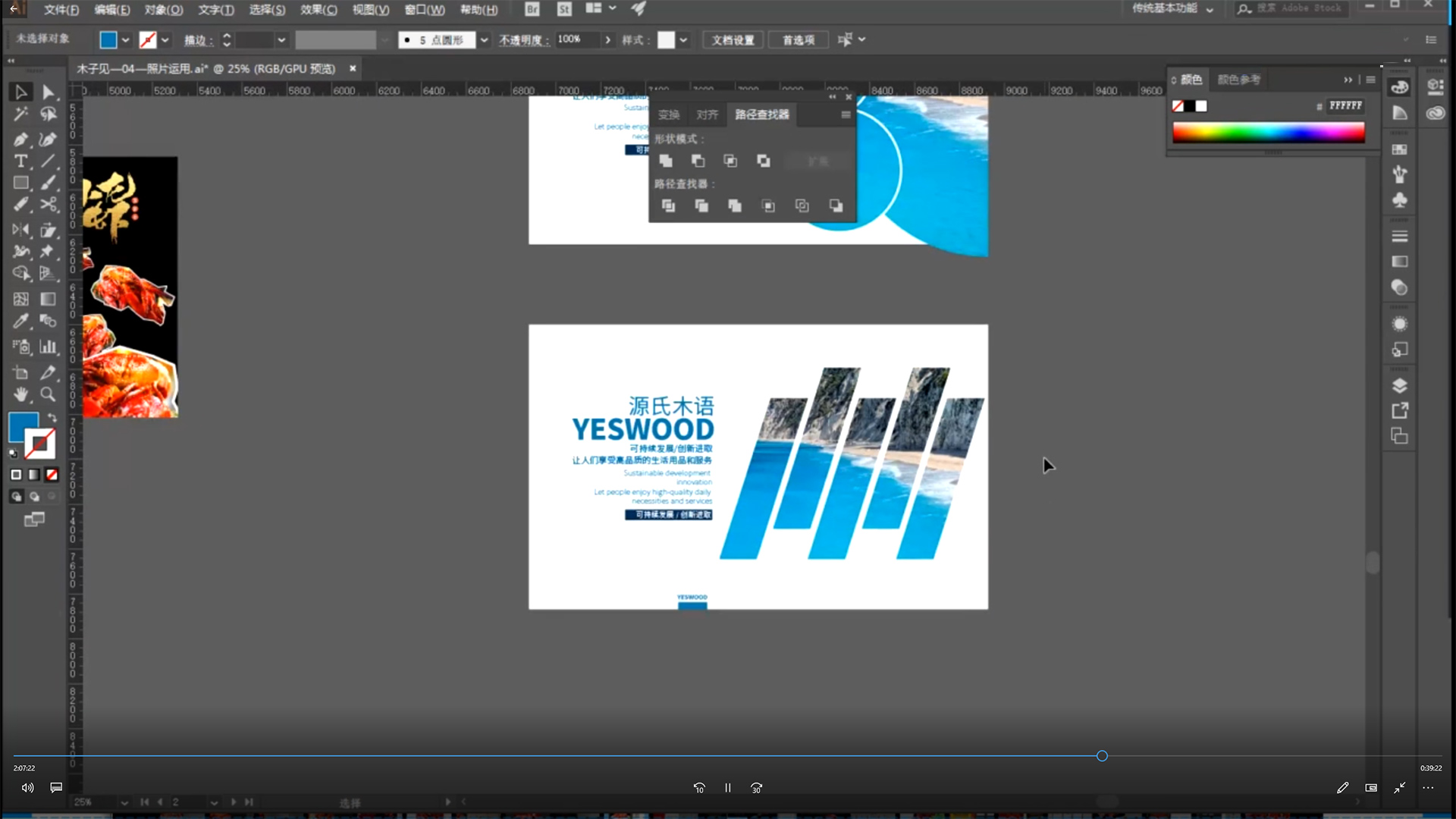Click the video progress scrubber handle

[x=1102, y=756]
